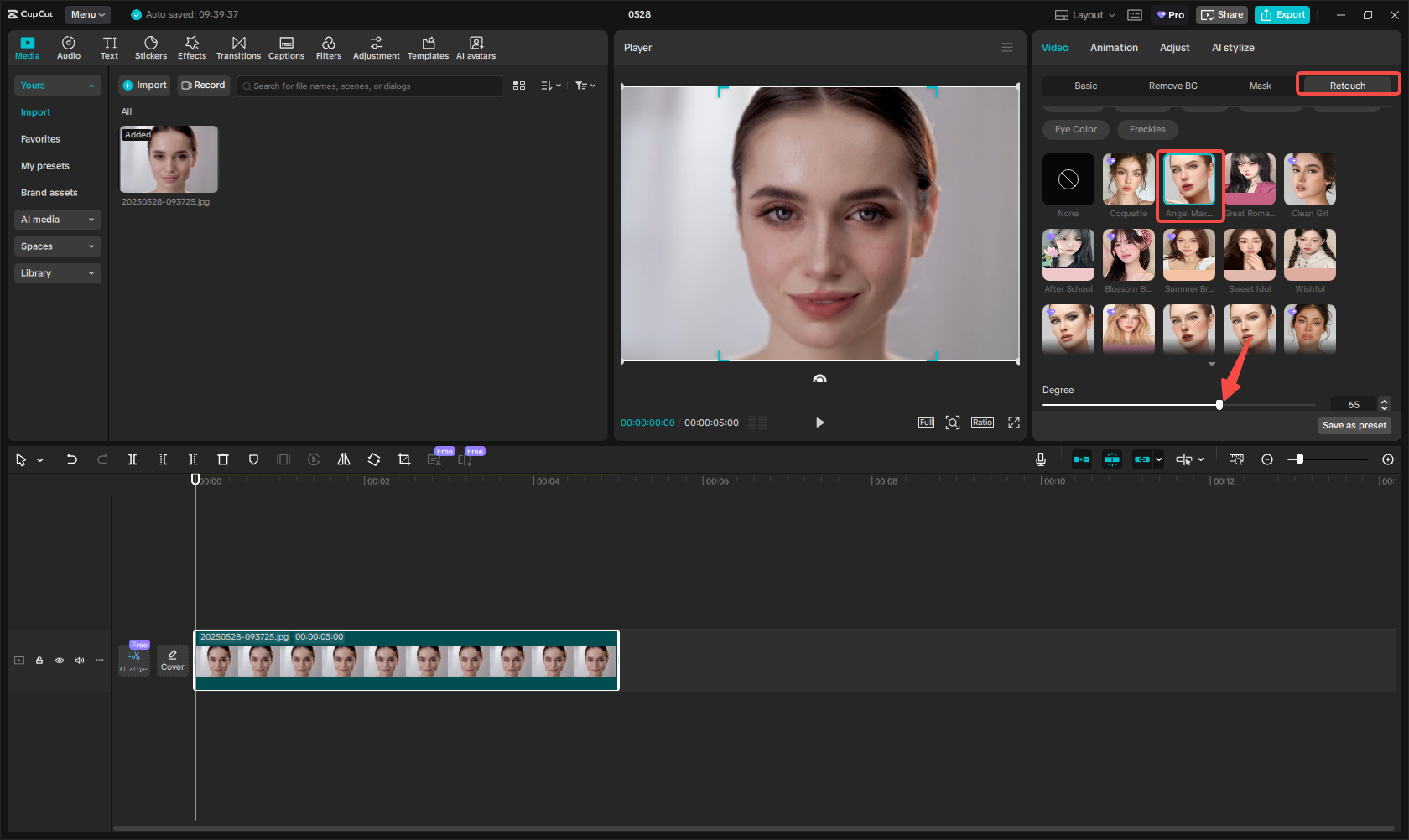The height and width of the screenshot is (840, 1409).
Task: Click the Save as preset button
Action: pos(1354,426)
